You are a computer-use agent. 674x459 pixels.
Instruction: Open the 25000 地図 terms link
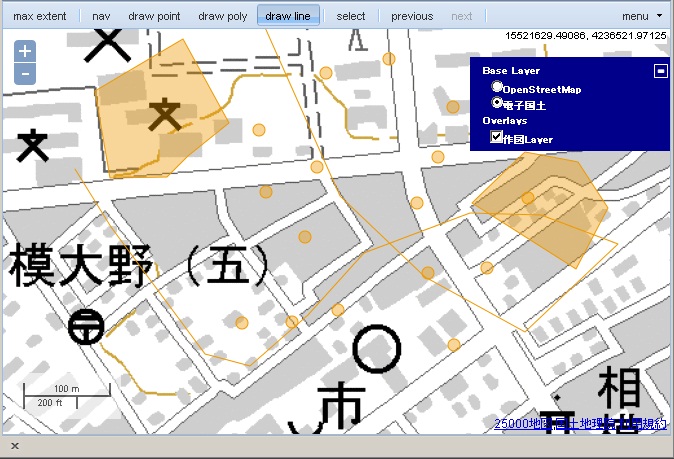coord(580,424)
